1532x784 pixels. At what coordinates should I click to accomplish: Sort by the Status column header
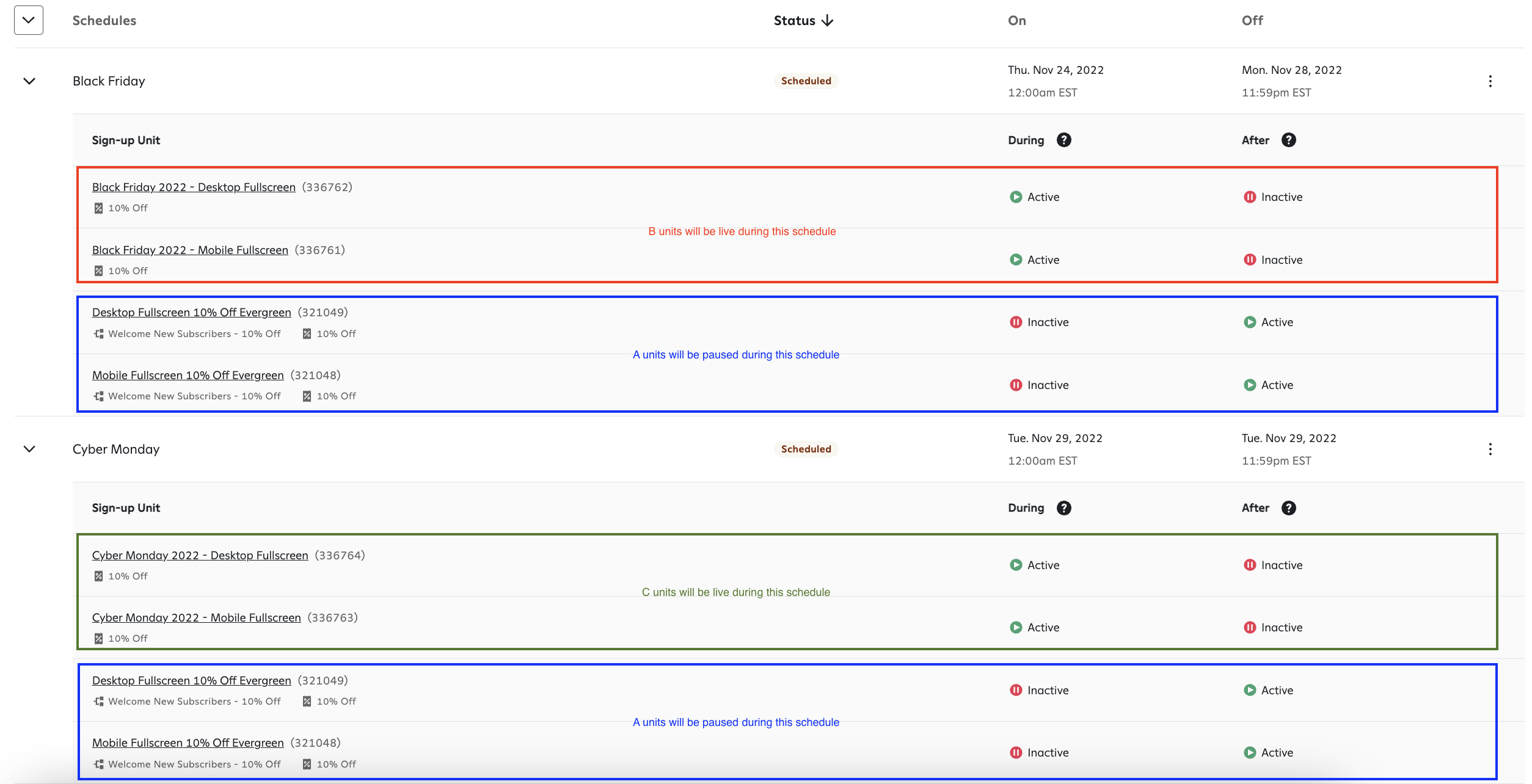794,21
